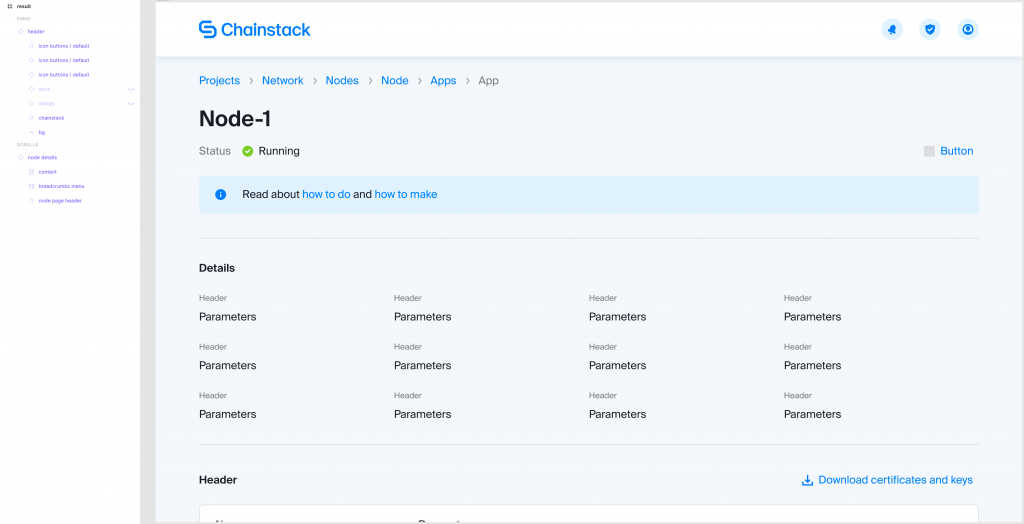Click the App breadcrumb current page text
The width and height of the screenshot is (1024, 524).
(488, 80)
